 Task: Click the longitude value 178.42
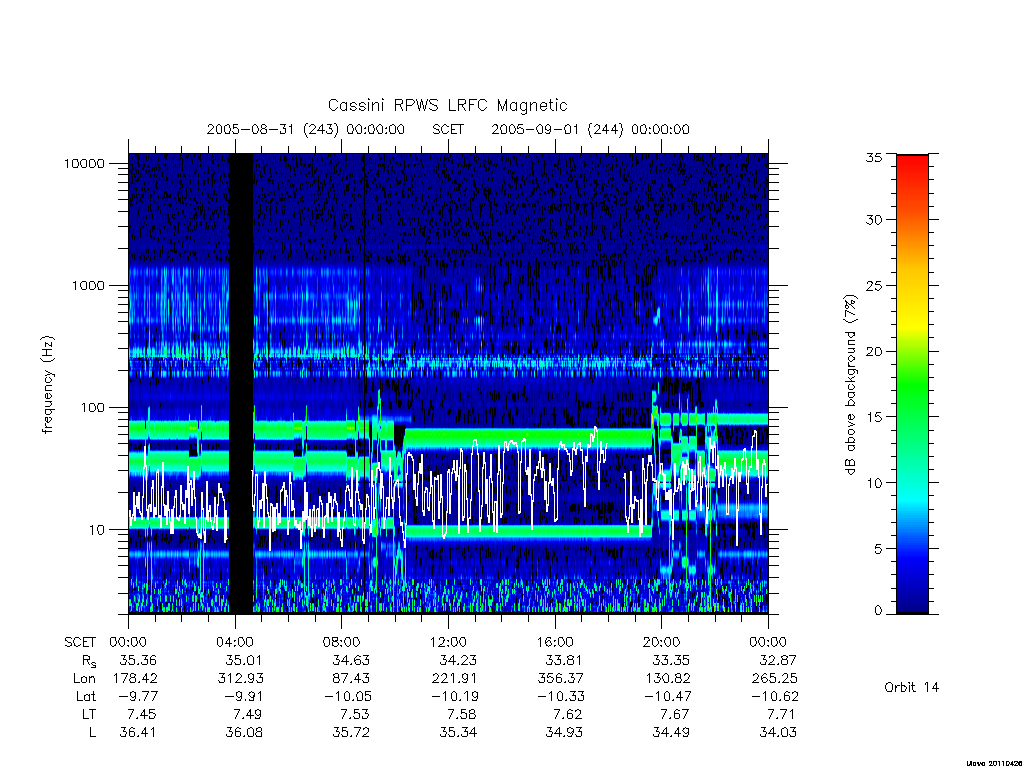click(135, 679)
